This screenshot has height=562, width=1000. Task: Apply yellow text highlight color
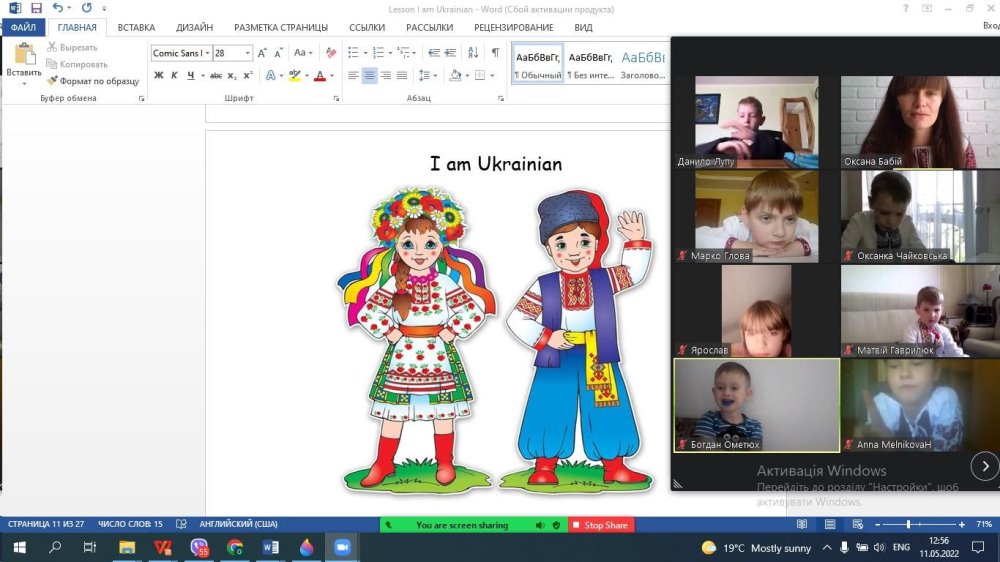click(x=295, y=75)
